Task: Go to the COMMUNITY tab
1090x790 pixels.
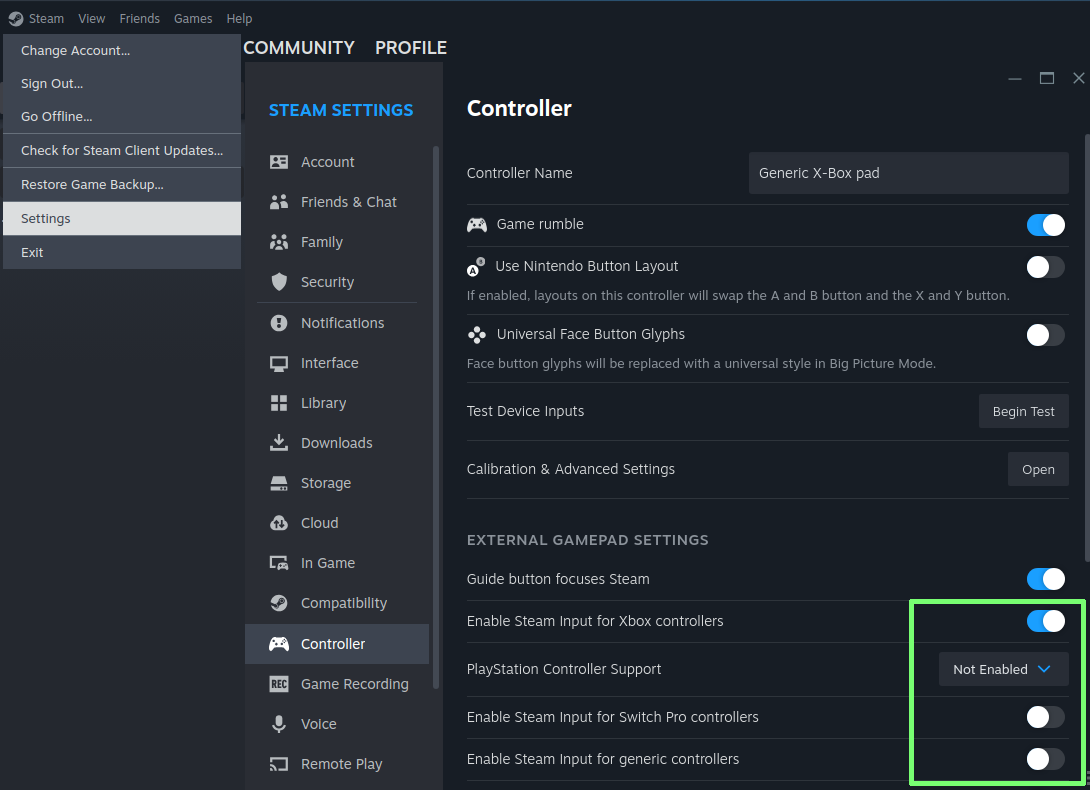Action: (299, 48)
